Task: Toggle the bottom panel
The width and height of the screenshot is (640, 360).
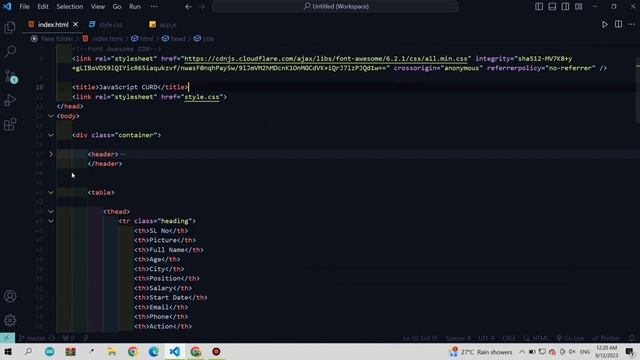Action: [552, 7]
